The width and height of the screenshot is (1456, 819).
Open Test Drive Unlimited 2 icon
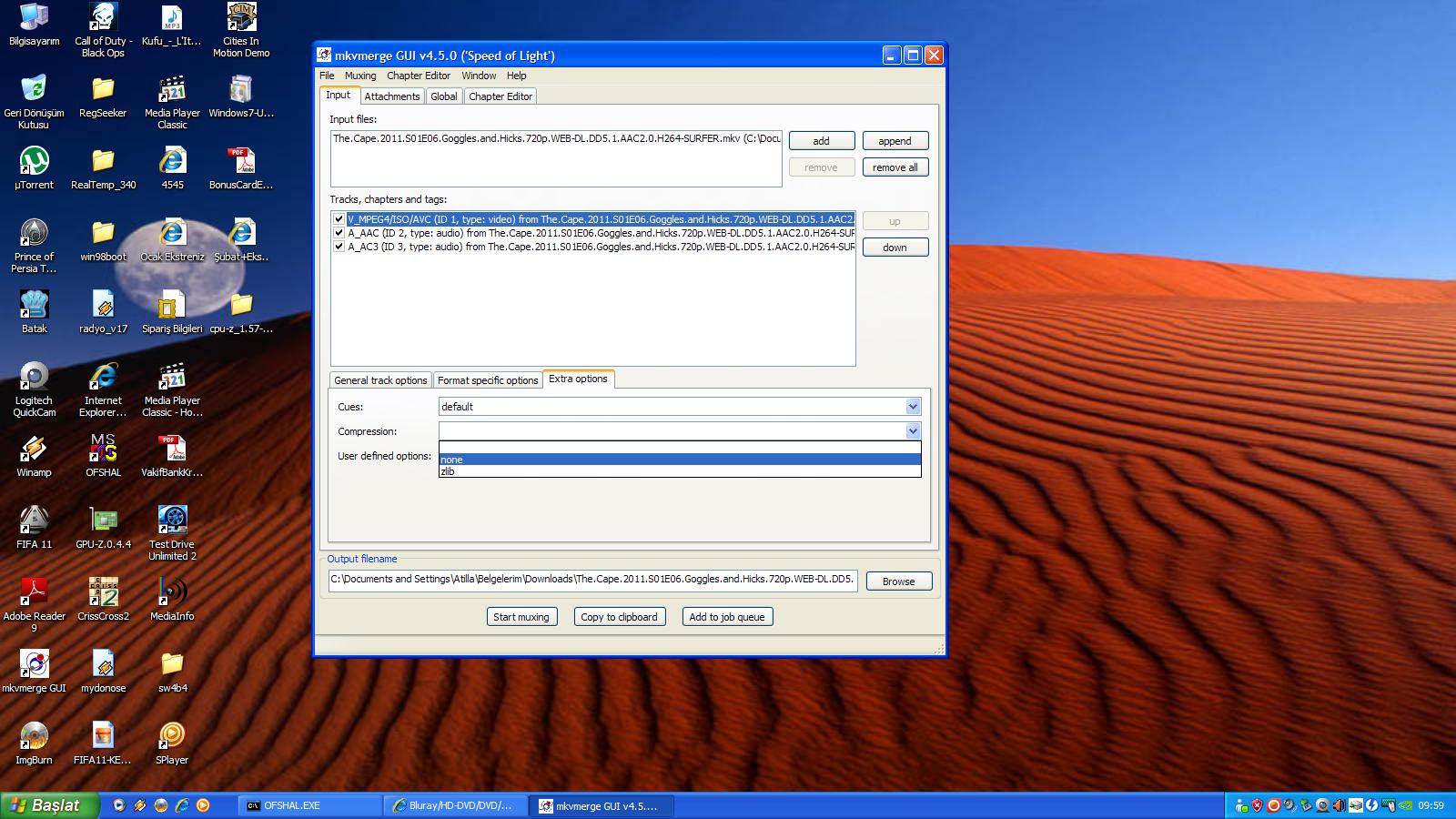(172, 533)
